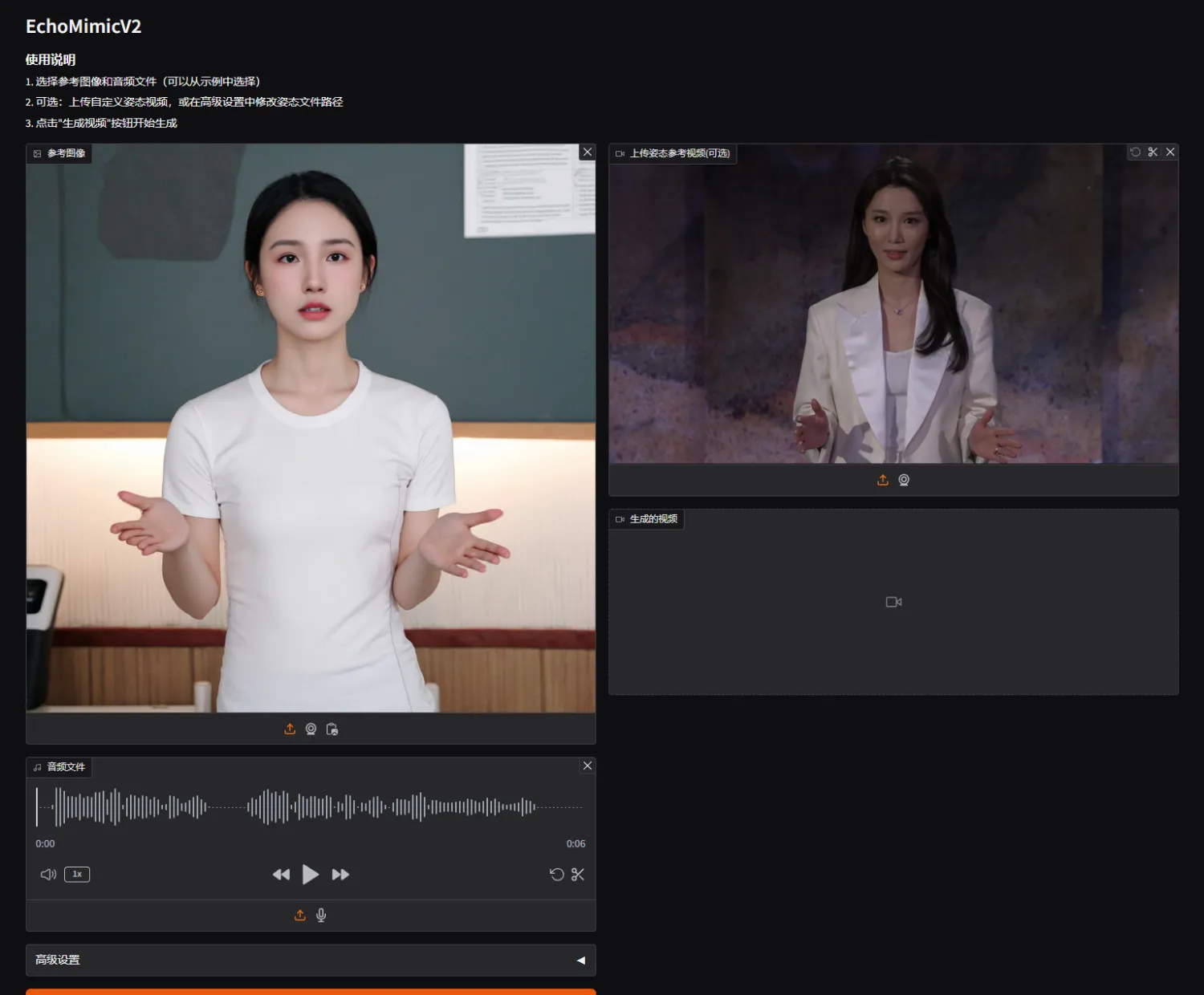Click instruction step 2 about 姿态视频

pos(184,102)
